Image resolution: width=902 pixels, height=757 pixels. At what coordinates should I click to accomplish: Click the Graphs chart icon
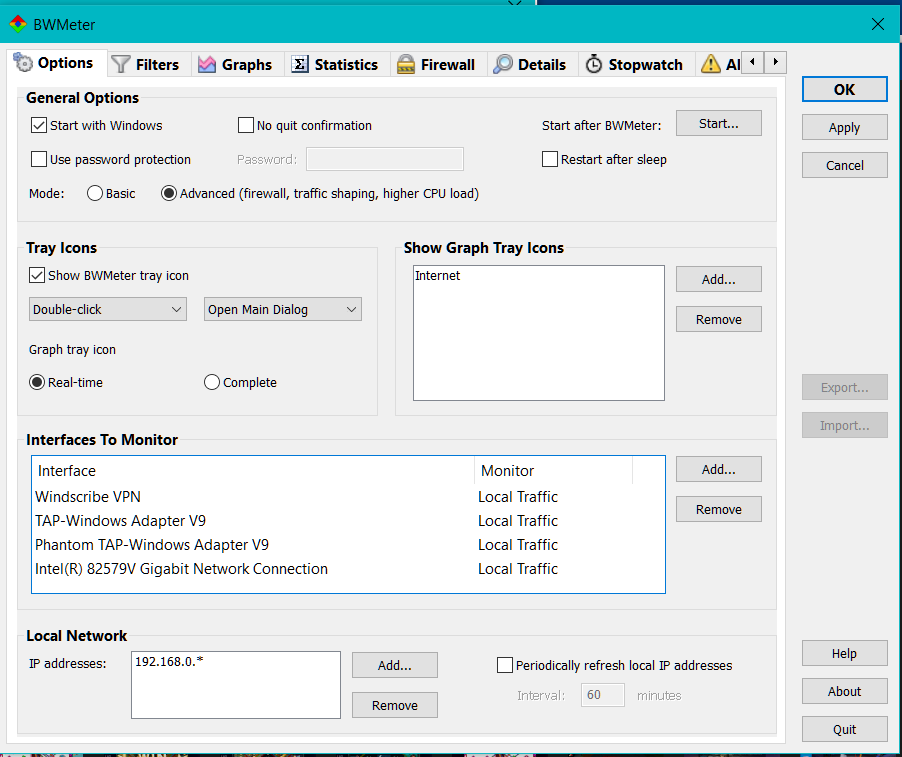[x=207, y=64]
